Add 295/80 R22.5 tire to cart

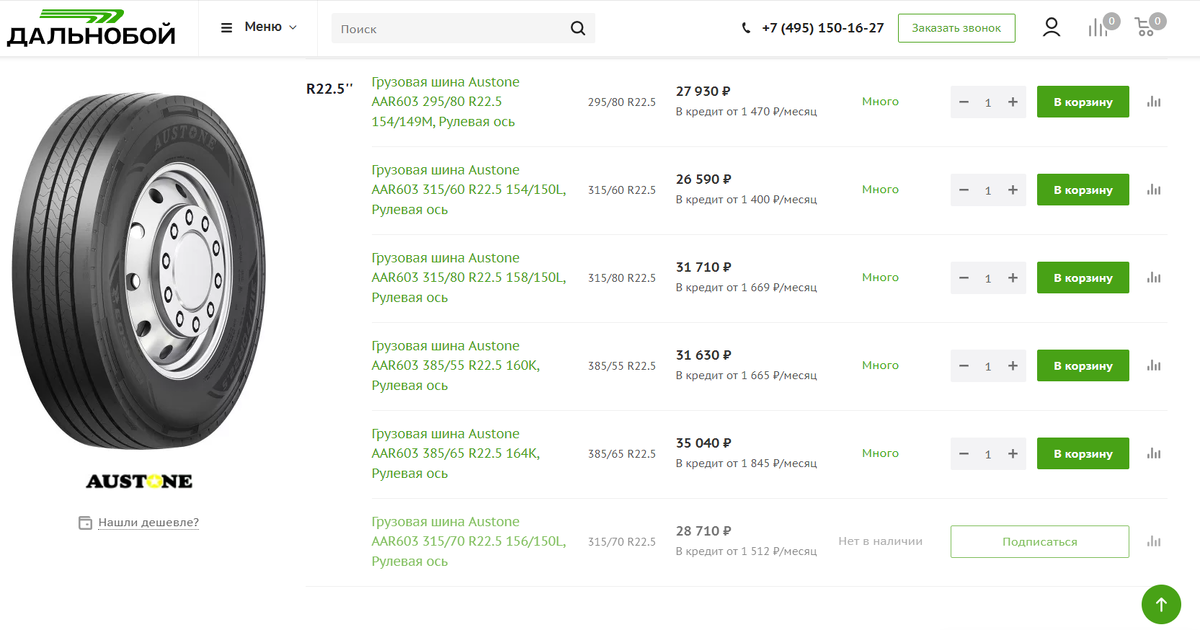click(x=1083, y=102)
